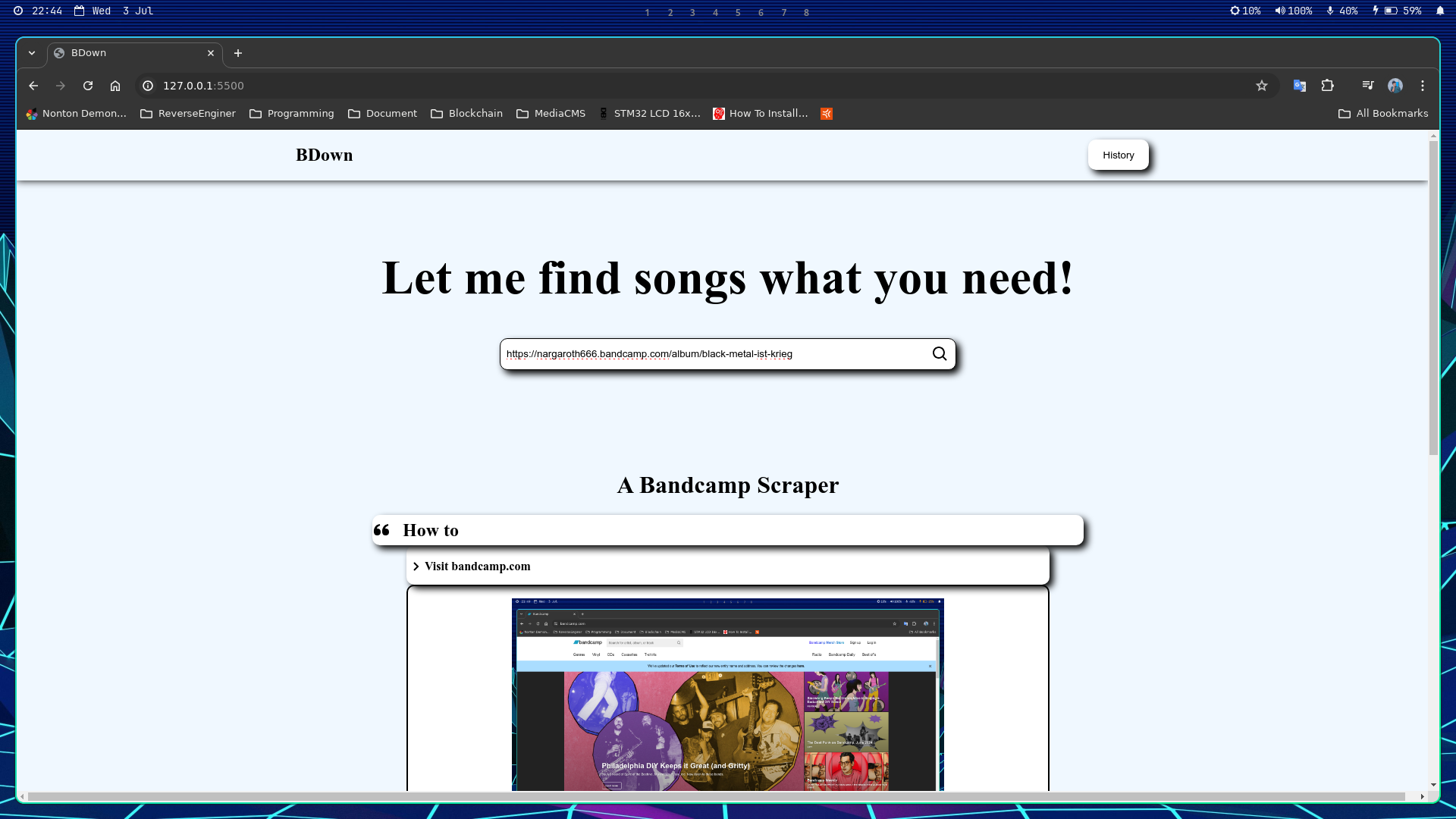Reload the page with the refresh icon
The height and width of the screenshot is (819, 1456).
(88, 86)
